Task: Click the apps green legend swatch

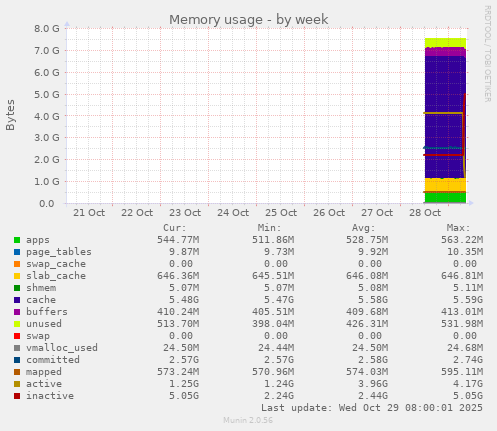Action: pyautogui.click(x=17, y=240)
